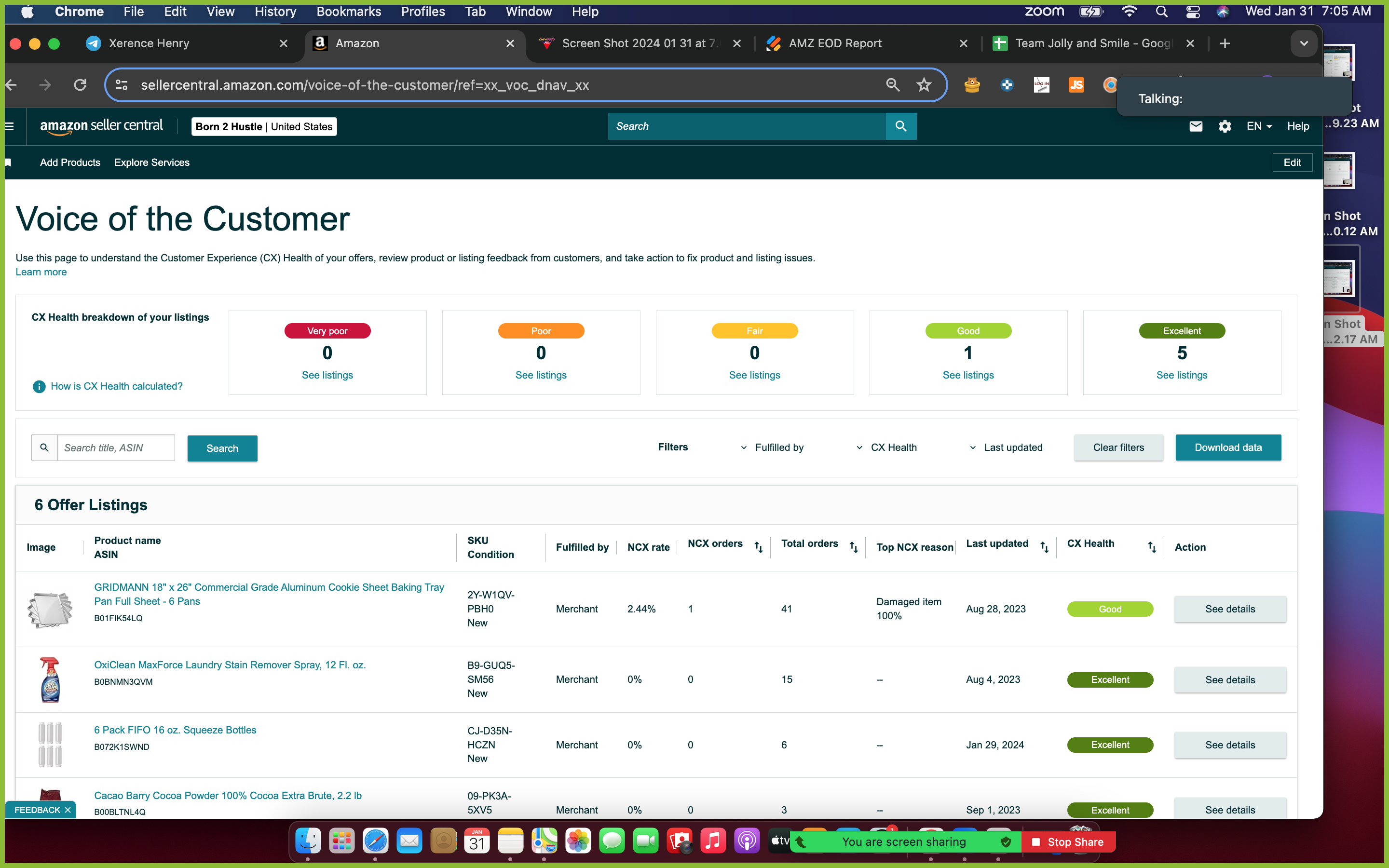1389x868 pixels.
Task: Open Chrome History menu
Action: click(x=275, y=12)
